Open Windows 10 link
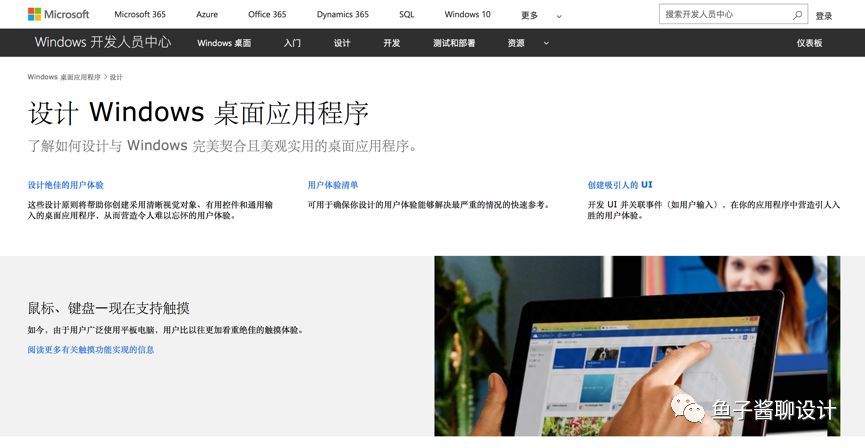865x448 pixels. [x=467, y=15]
